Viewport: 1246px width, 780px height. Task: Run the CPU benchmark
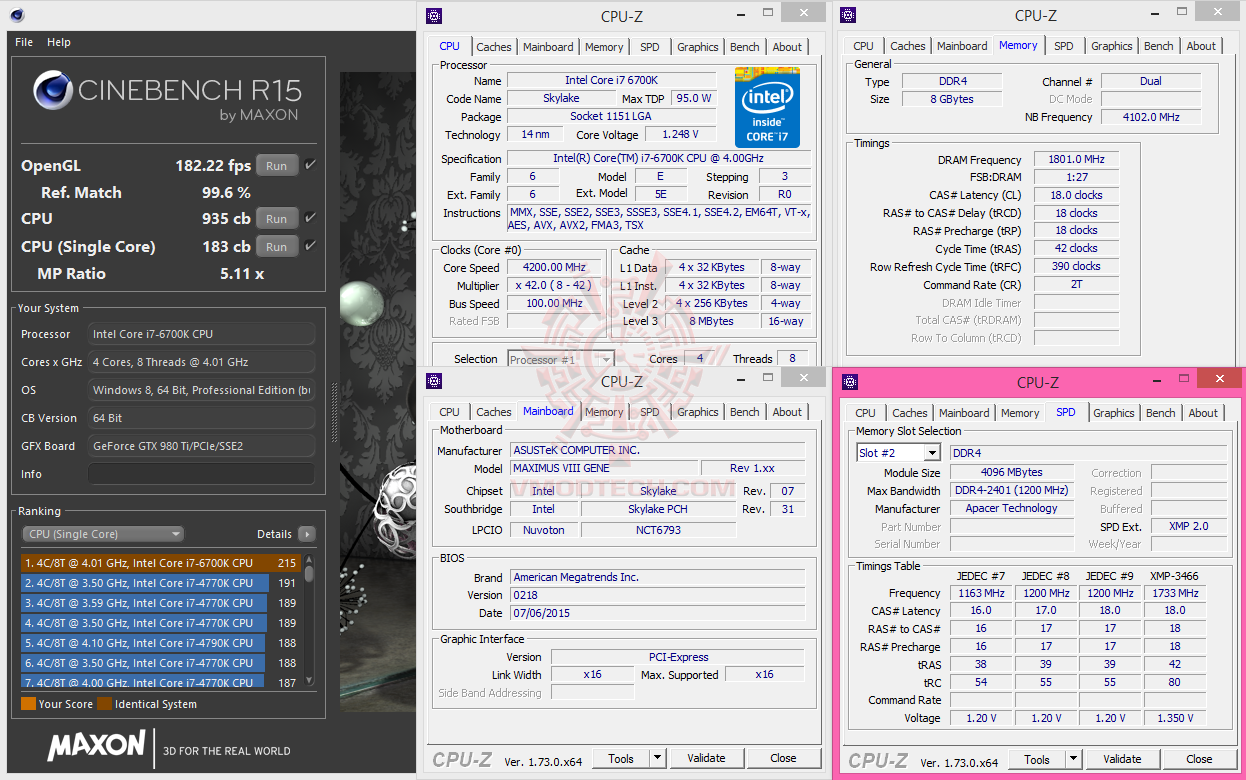(277, 218)
